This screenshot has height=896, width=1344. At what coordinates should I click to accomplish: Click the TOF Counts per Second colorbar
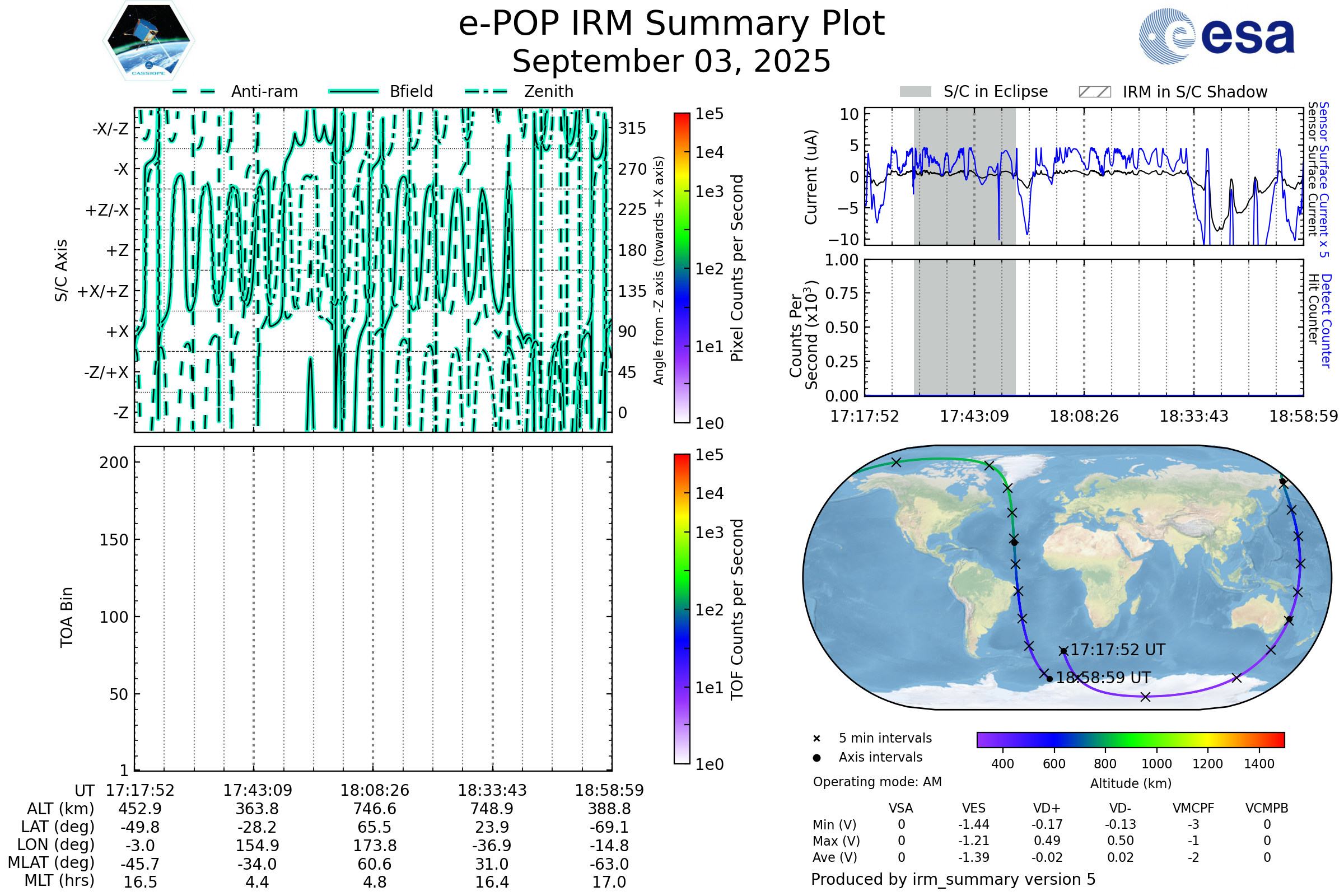682,609
